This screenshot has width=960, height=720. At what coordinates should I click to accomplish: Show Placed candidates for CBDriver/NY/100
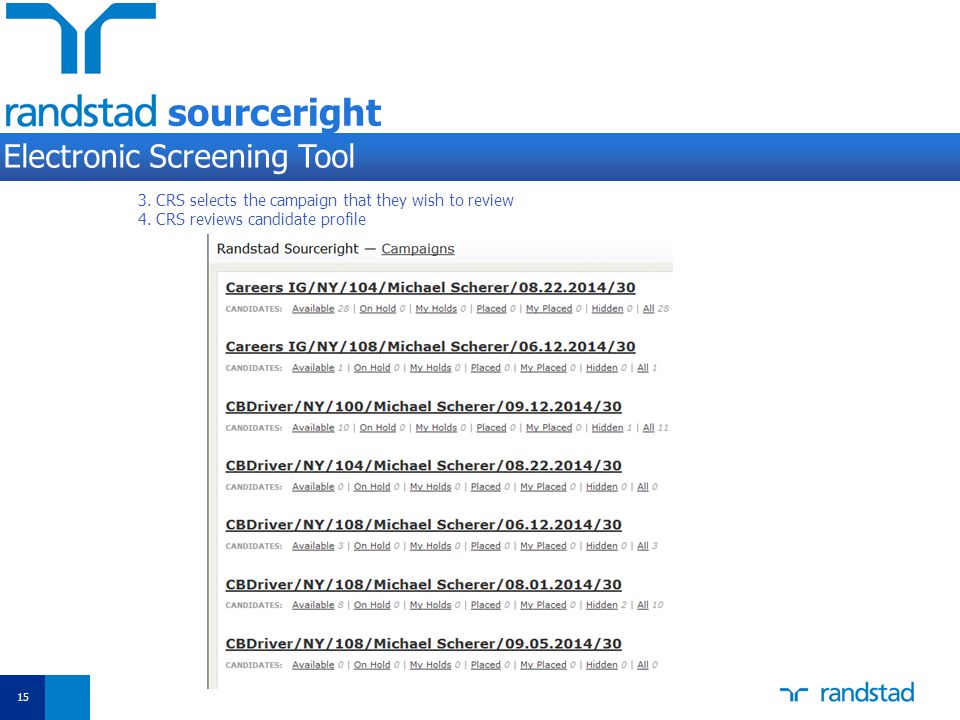(x=492, y=428)
